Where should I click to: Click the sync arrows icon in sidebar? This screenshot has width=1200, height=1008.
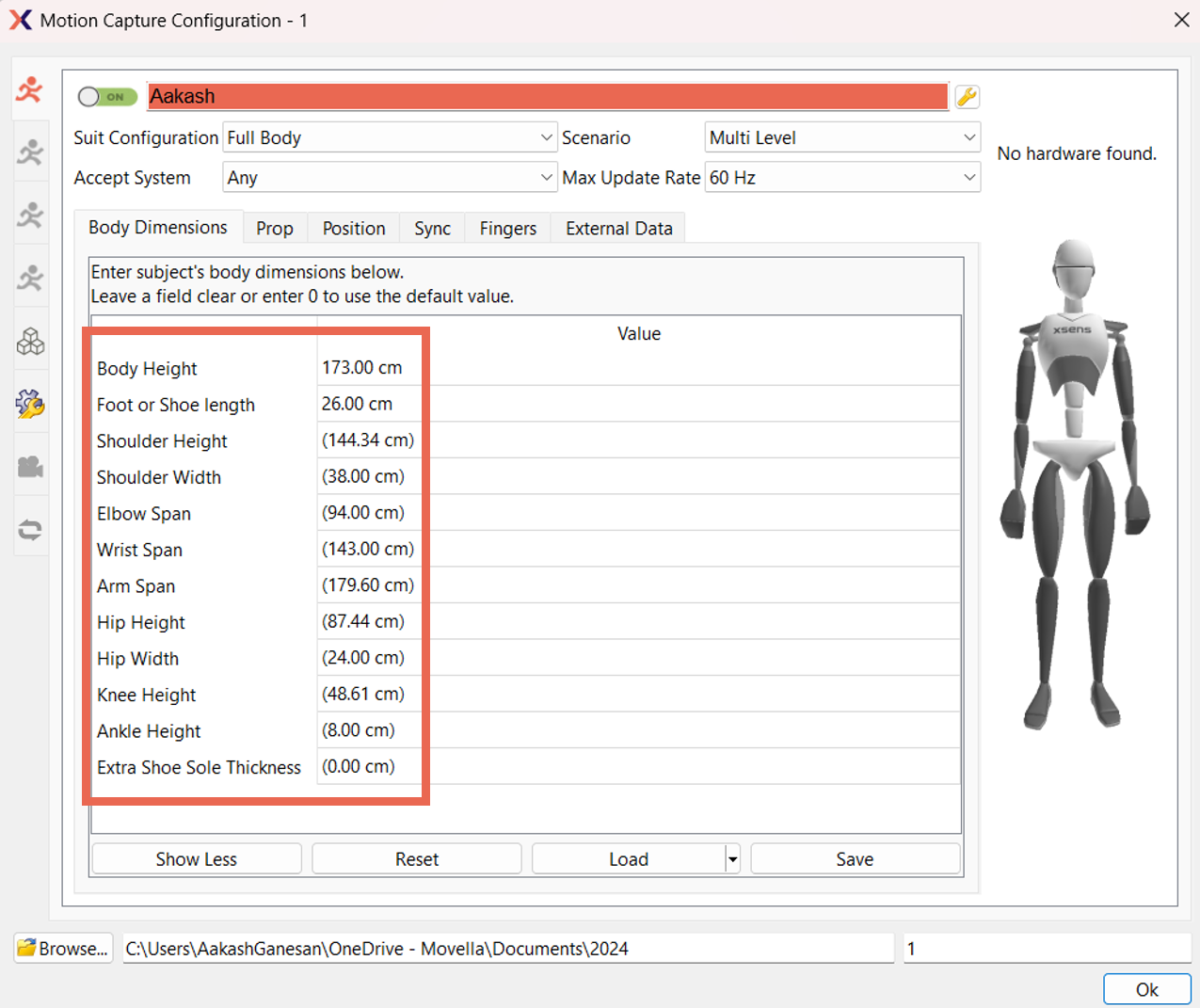click(x=30, y=530)
